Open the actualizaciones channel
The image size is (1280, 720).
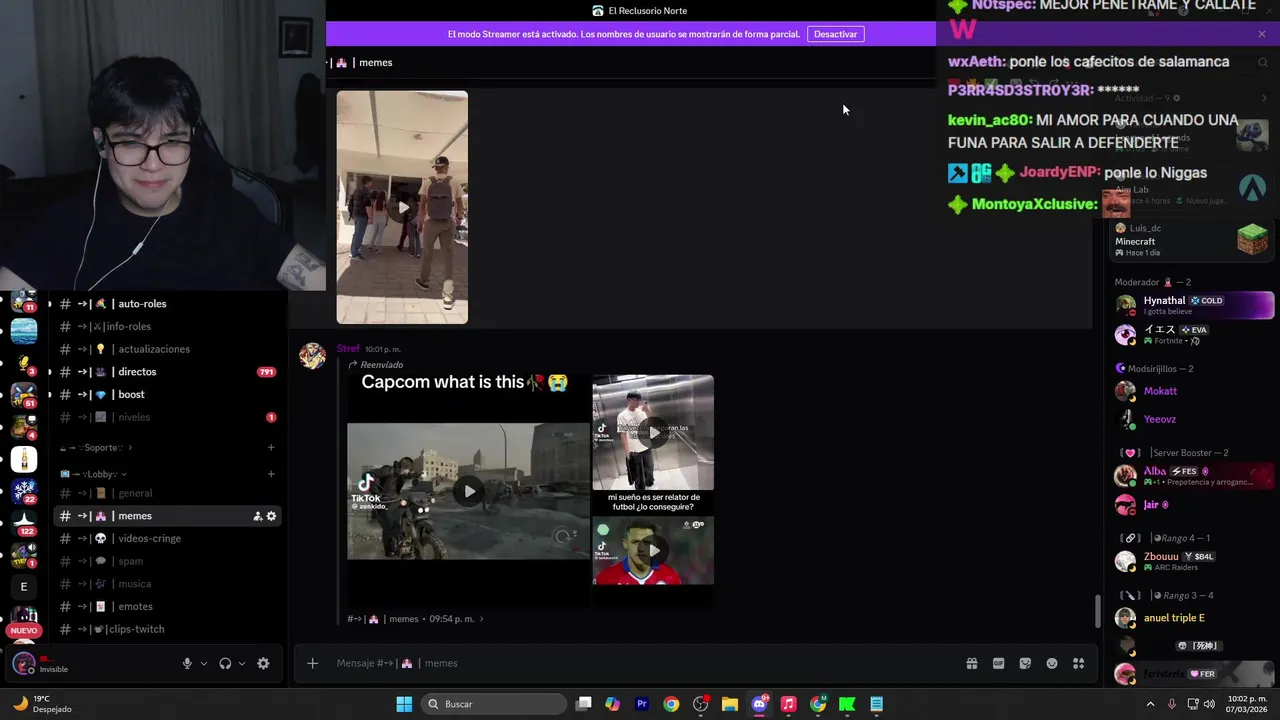tap(167, 349)
